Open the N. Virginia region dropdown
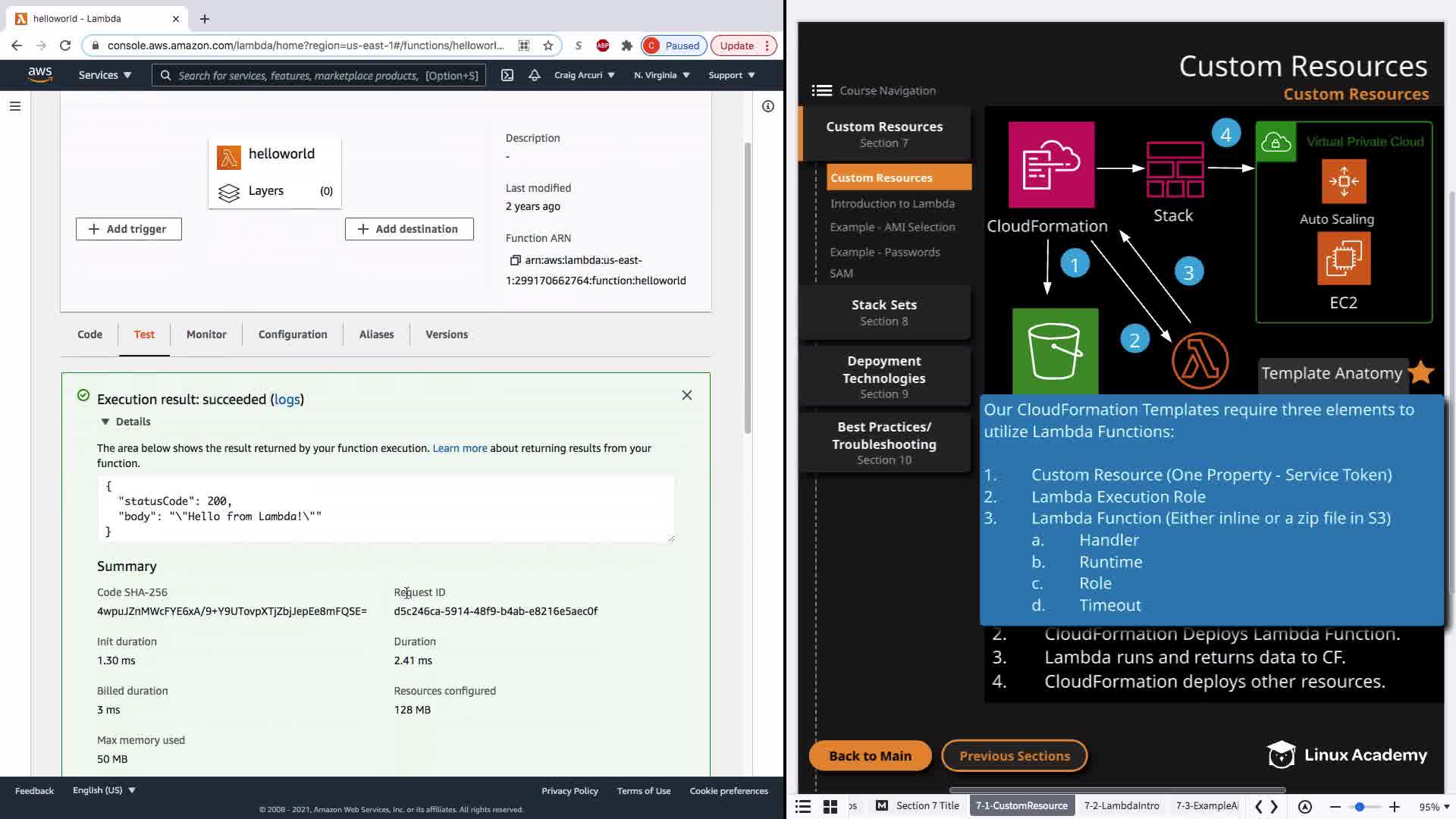Viewport: 1456px width, 819px height. click(x=661, y=75)
